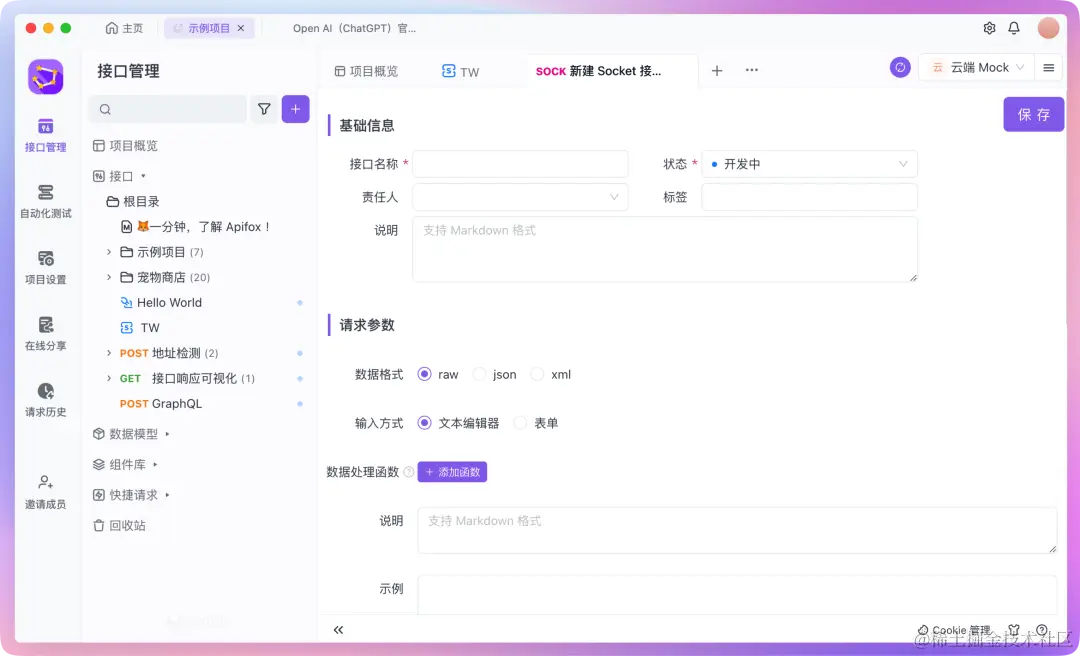Click the purple plus button to add new API
Screen dimensions: 1080x656
click(x=295, y=108)
